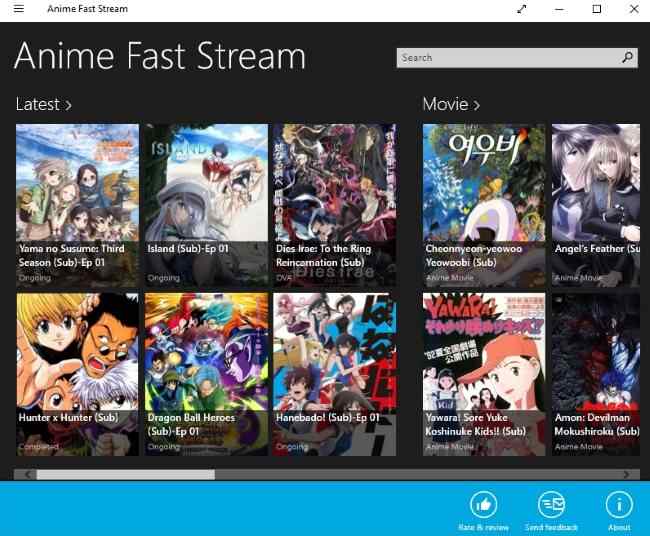
Task: Click 'Ongoing' status under Hanebado!
Action: [x=292, y=447]
